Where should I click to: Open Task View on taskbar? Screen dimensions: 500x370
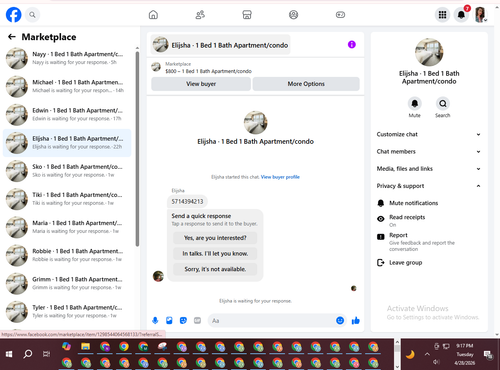[x=46, y=354]
